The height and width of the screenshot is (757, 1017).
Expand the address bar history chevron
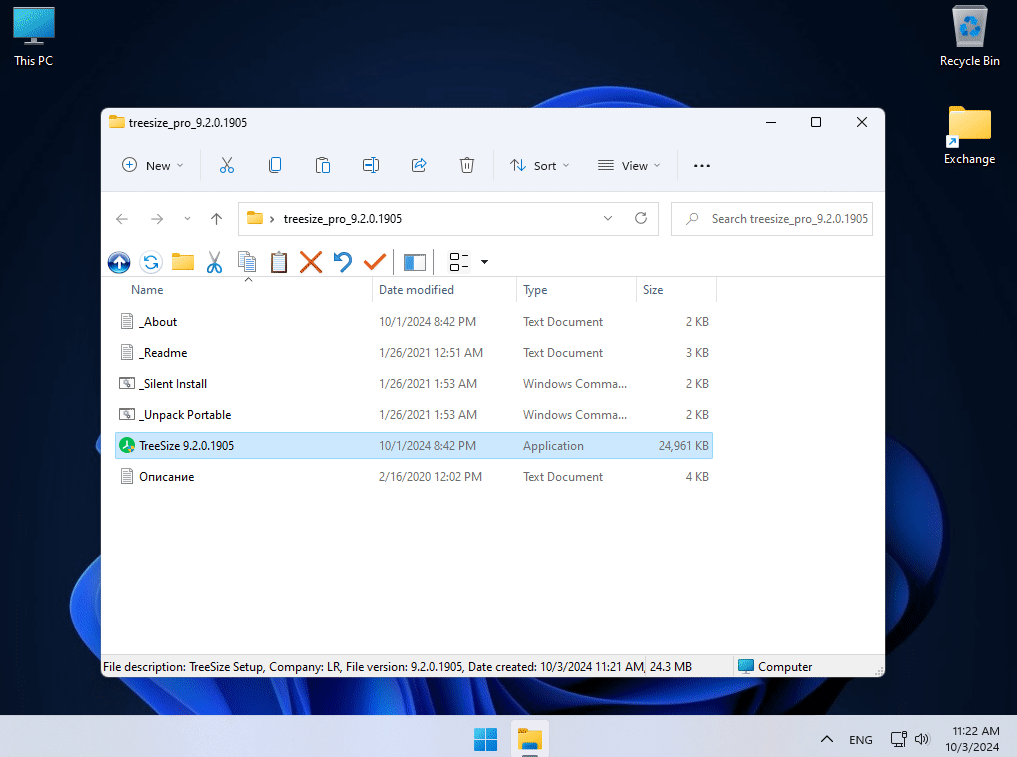608,219
